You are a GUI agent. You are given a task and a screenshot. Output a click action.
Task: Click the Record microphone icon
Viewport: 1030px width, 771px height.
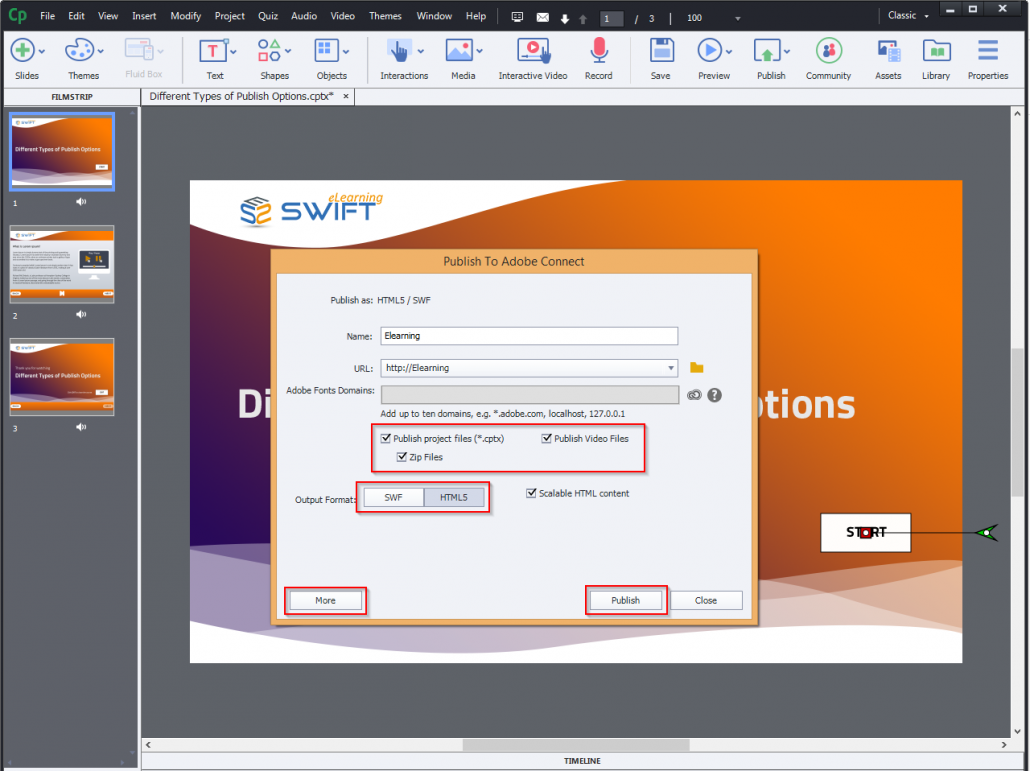pos(598,51)
